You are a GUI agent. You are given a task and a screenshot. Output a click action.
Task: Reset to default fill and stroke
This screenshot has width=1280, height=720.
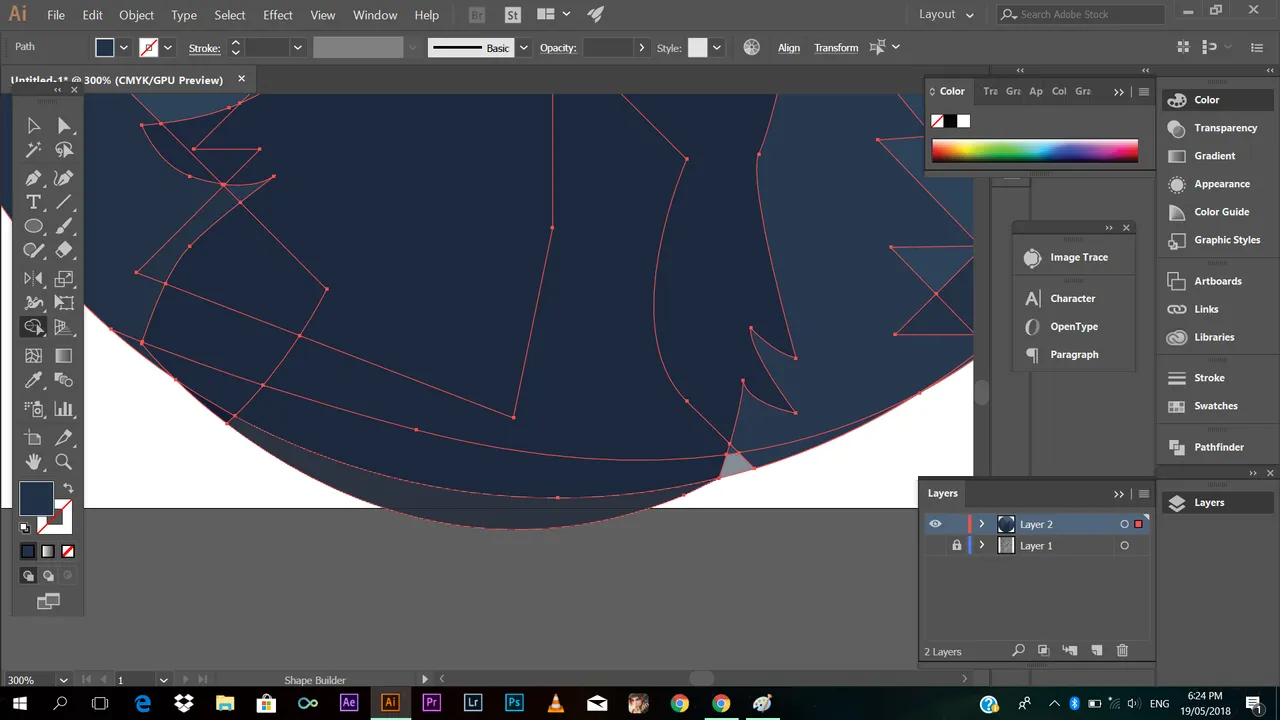25,527
